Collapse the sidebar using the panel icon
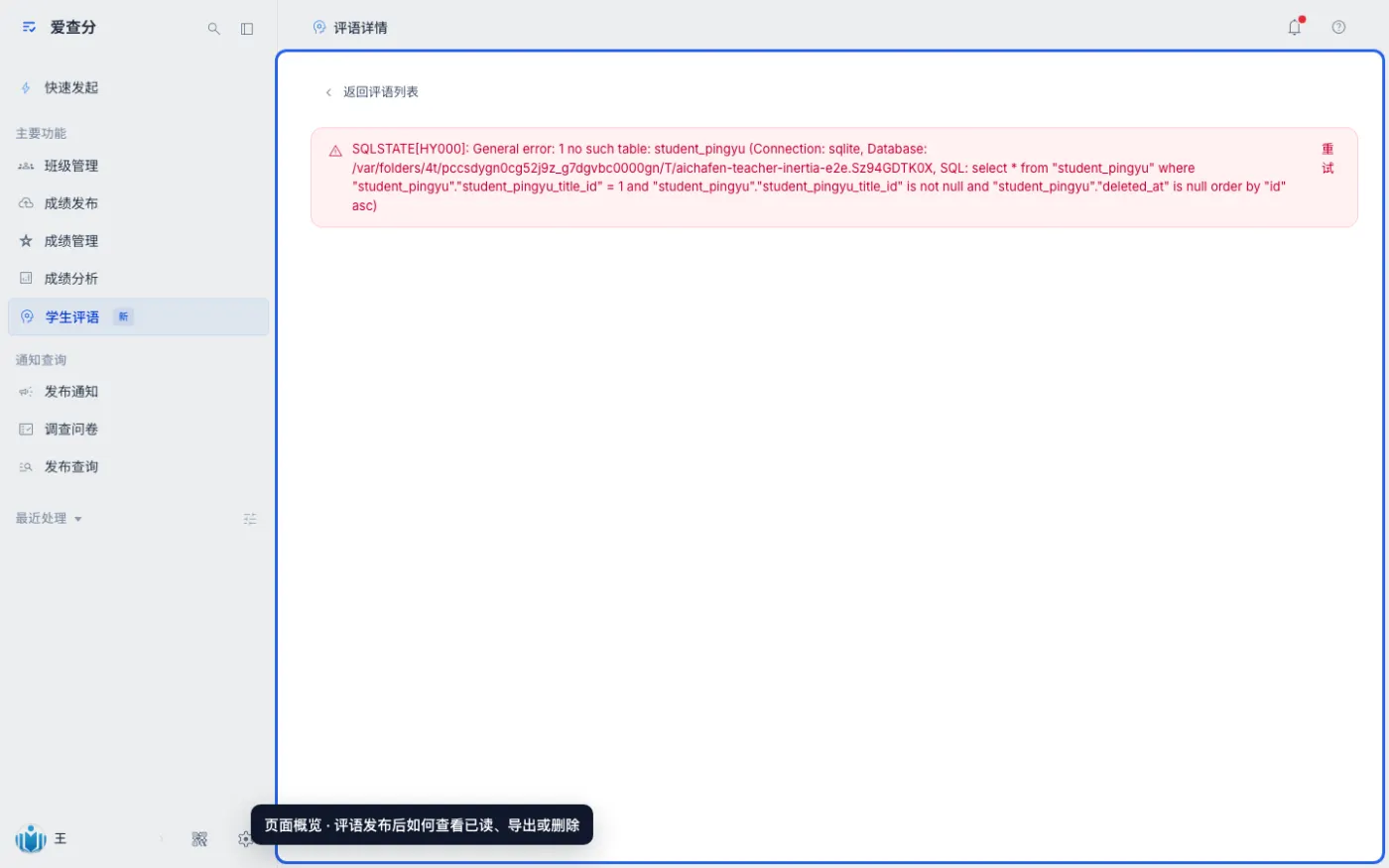The image size is (1389, 868). (x=247, y=29)
